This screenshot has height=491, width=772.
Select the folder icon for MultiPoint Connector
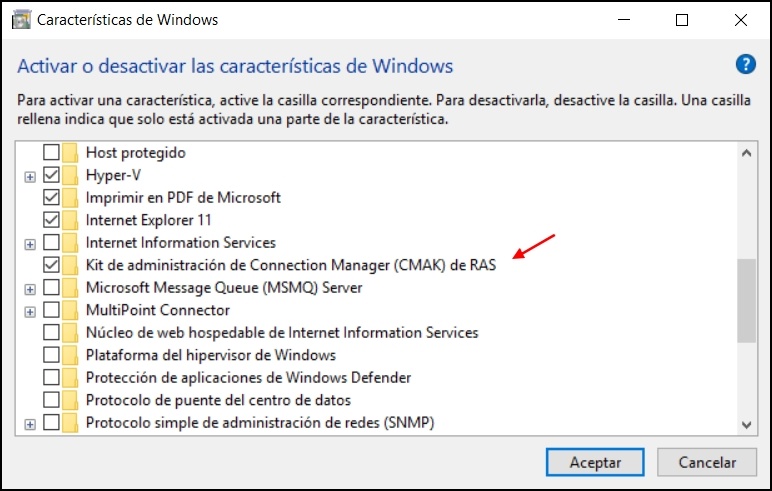tap(70, 310)
